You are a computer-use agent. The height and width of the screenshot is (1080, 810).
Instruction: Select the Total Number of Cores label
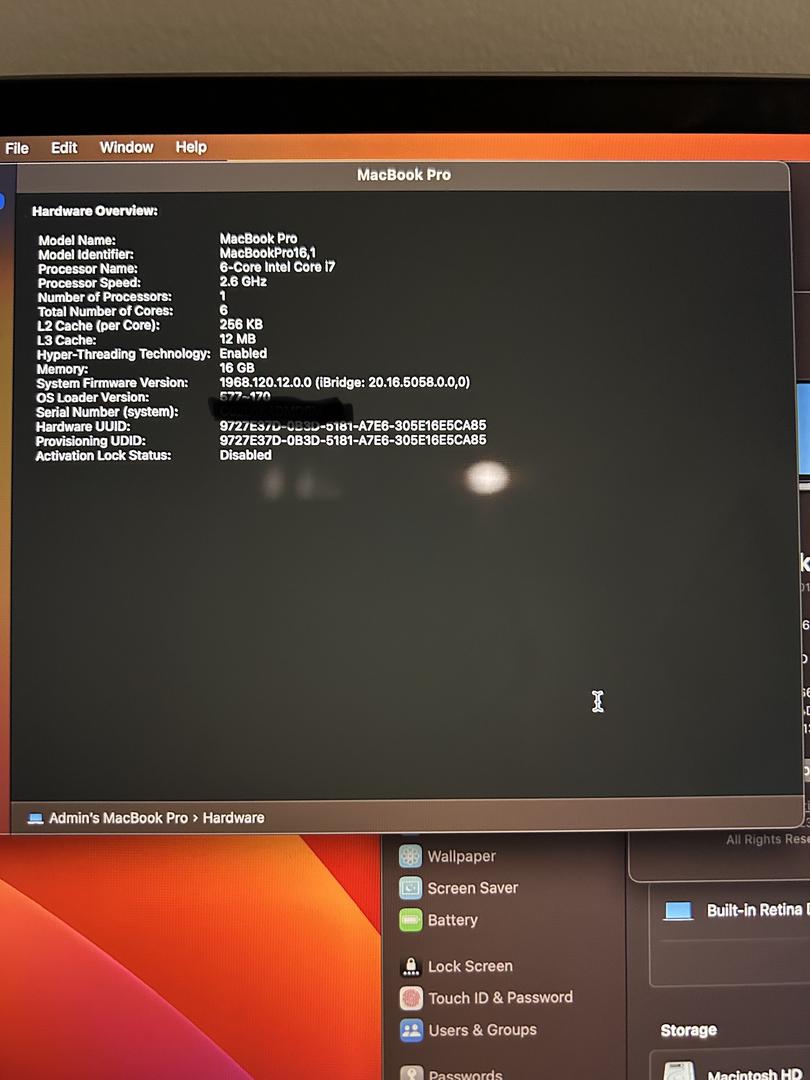[105, 311]
